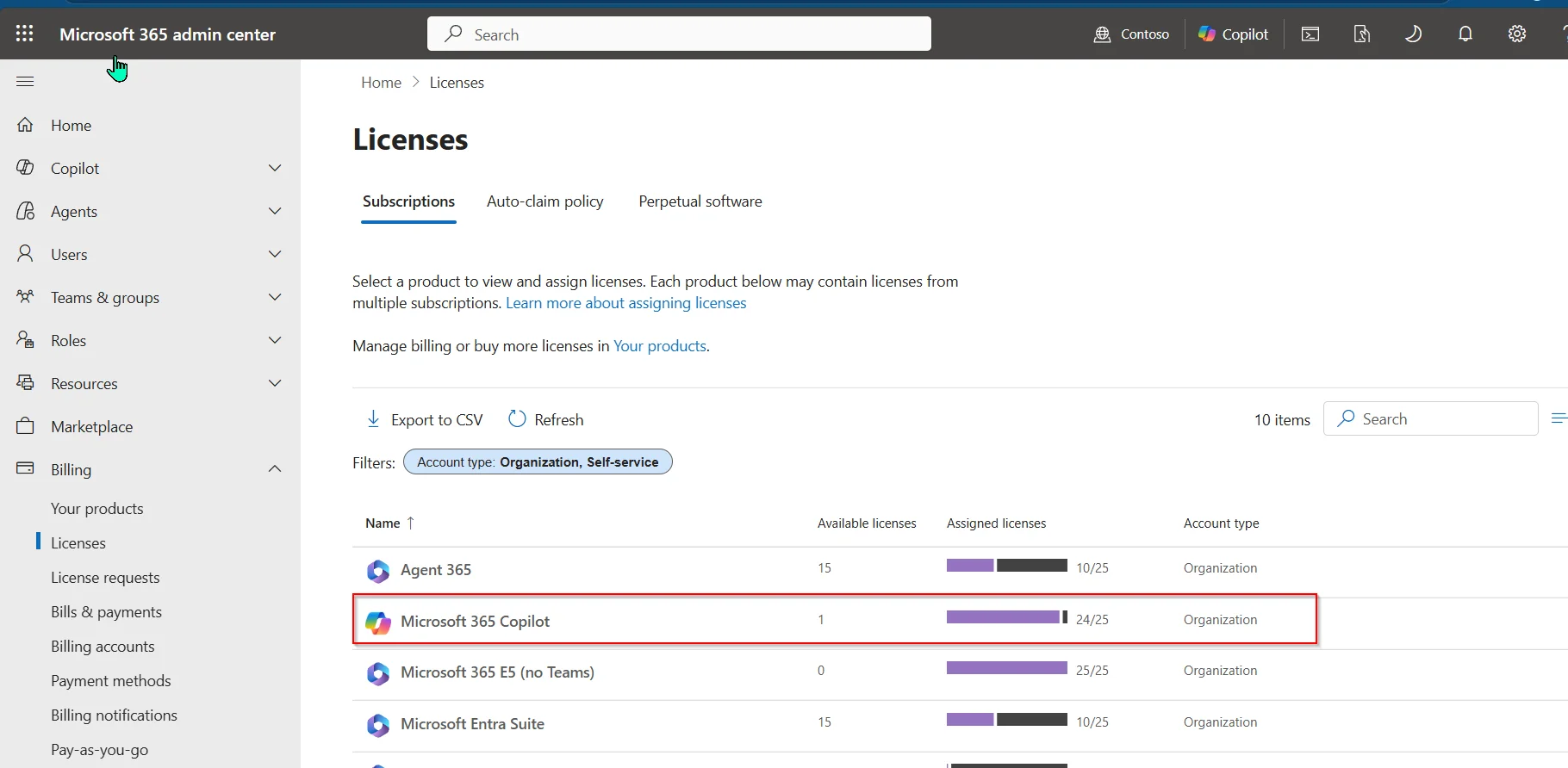
Task: Click the Copilot logo in header
Action: pyautogui.click(x=1207, y=34)
